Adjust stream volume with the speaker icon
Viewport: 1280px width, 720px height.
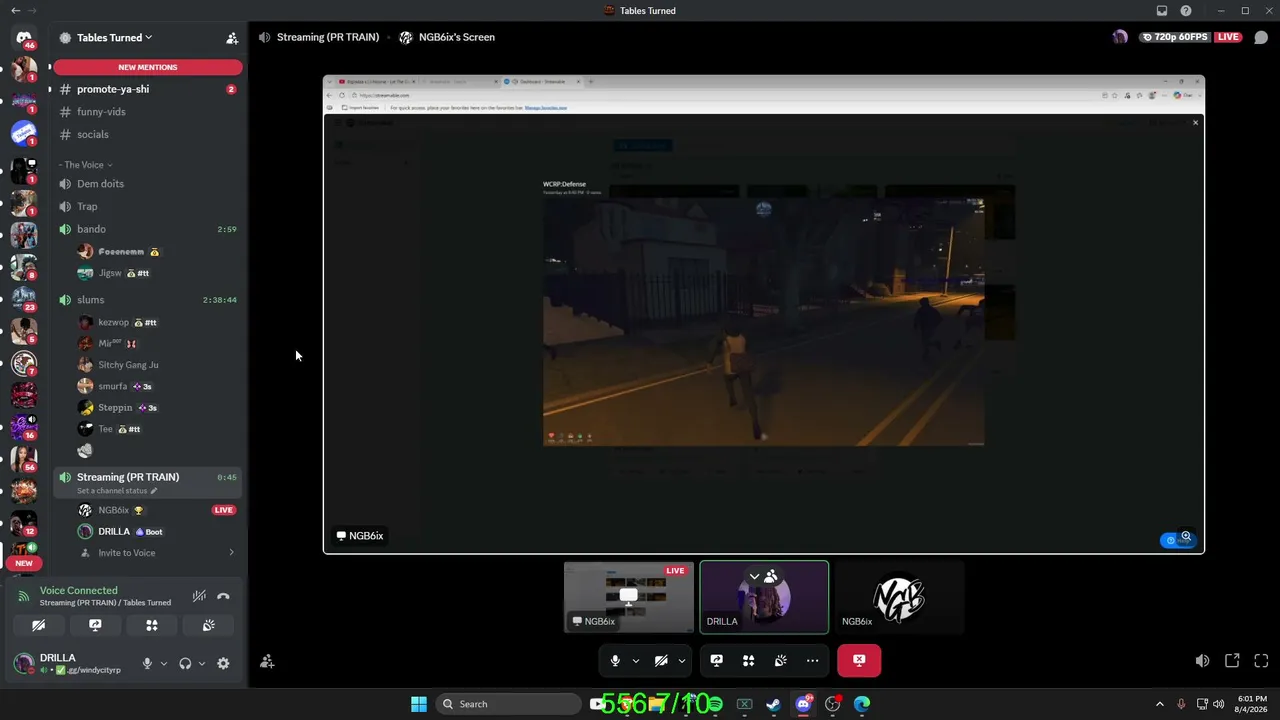click(x=1202, y=661)
